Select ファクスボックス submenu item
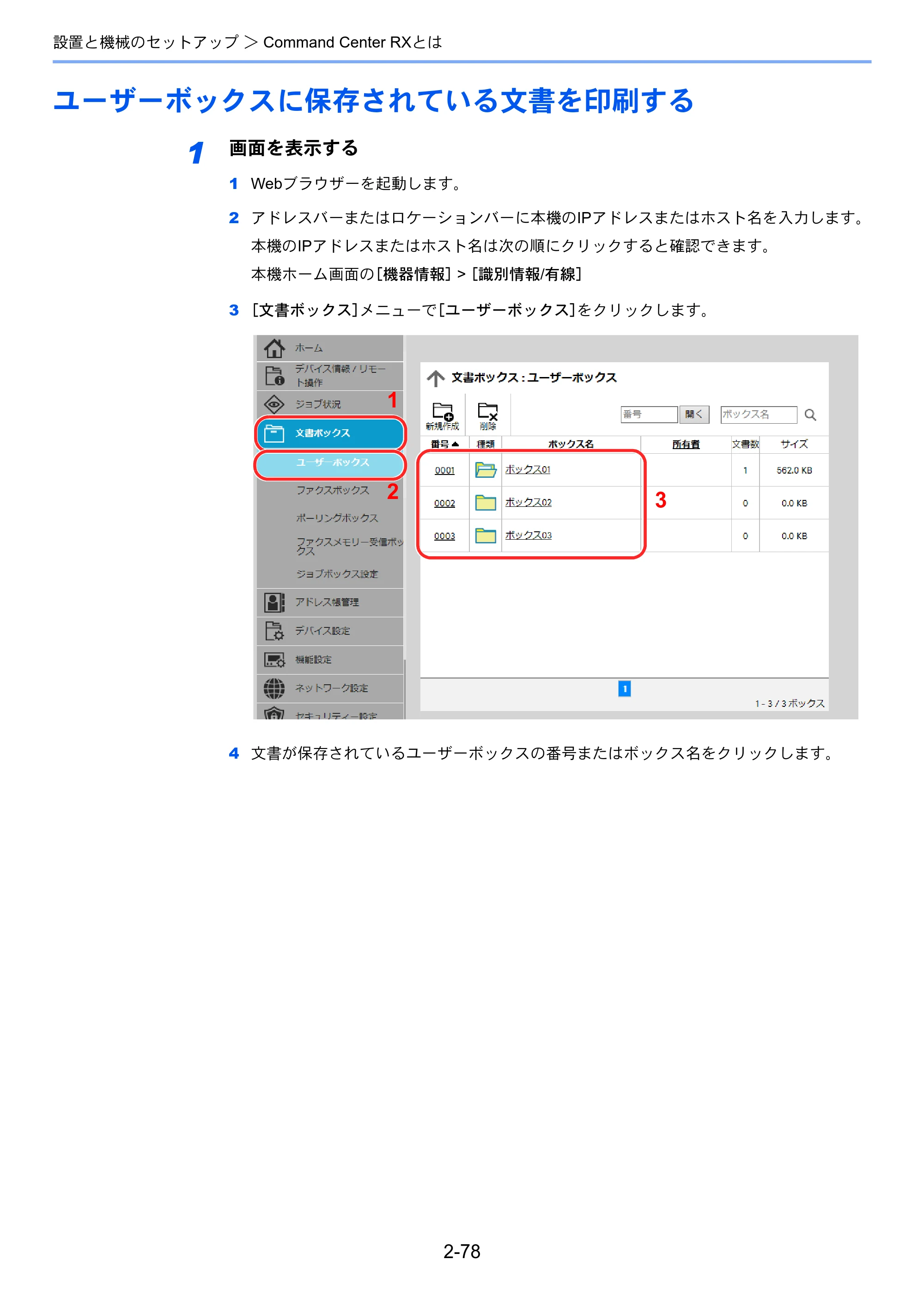The image size is (924, 1308). pos(333,491)
